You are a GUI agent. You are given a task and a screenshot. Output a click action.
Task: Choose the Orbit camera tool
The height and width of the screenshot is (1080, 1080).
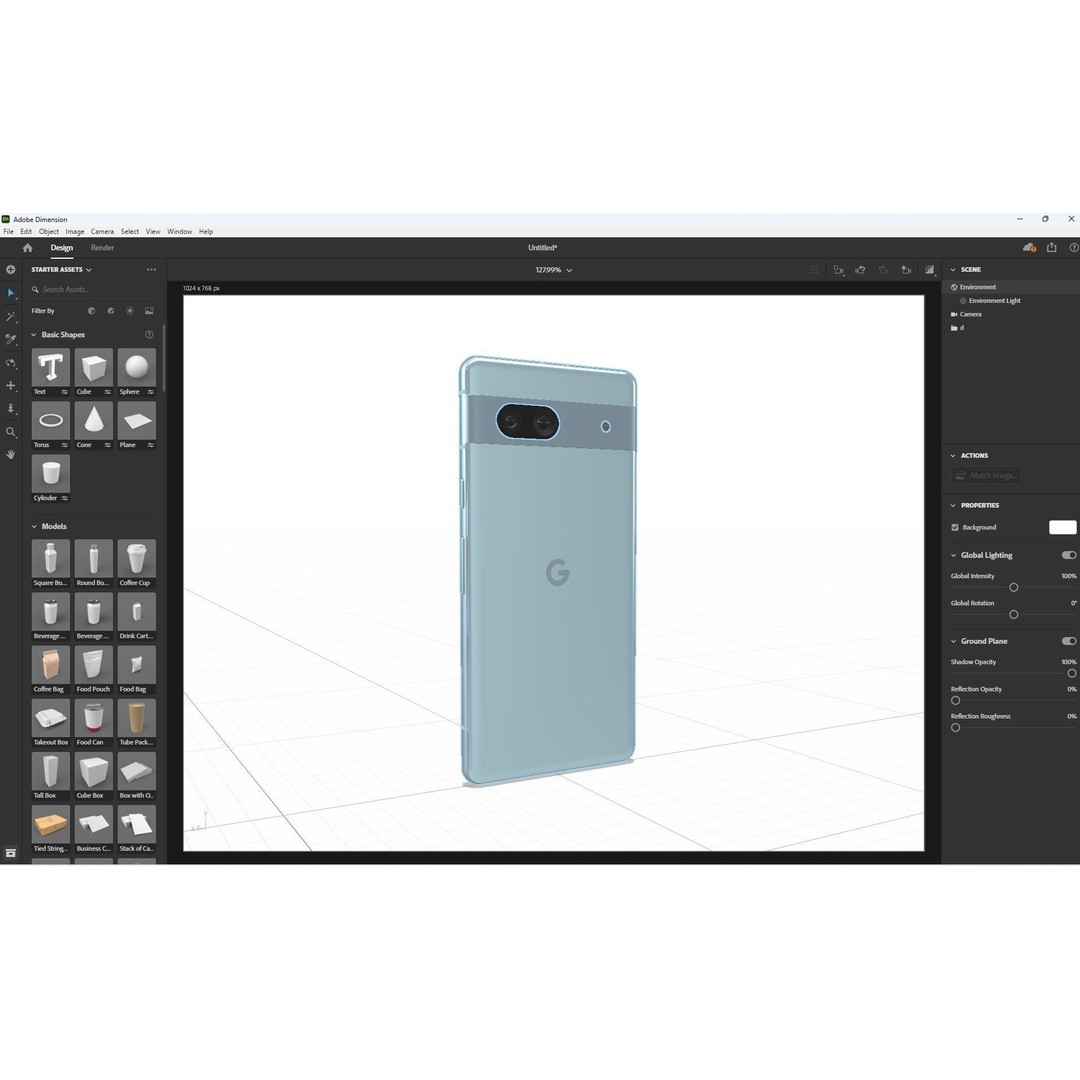[10, 362]
